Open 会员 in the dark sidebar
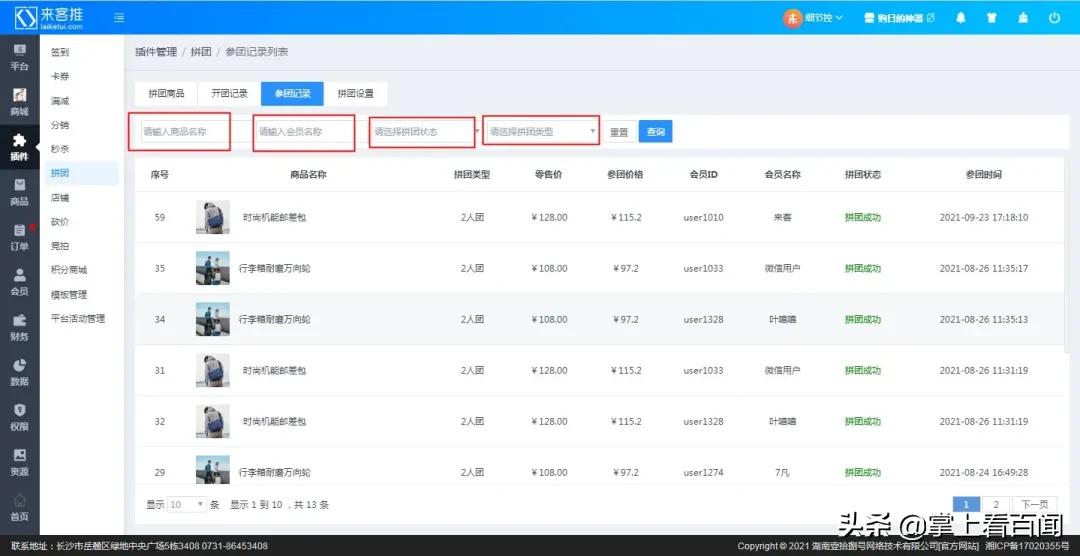Viewport: 1080px width, 556px height. tap(20, 282)
